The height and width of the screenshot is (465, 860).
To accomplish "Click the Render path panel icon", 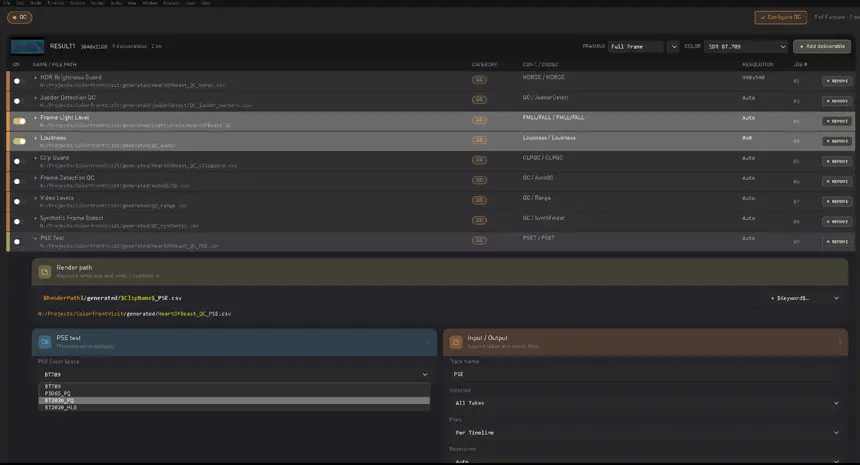I will pyautogui.click(x=44, y=271).
